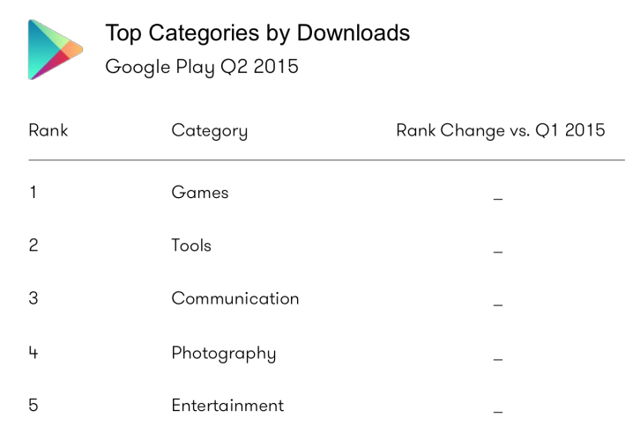This screenshot has width=640, height=447.
Task: Click rank number 2 in the table
Action: [34, 245]
